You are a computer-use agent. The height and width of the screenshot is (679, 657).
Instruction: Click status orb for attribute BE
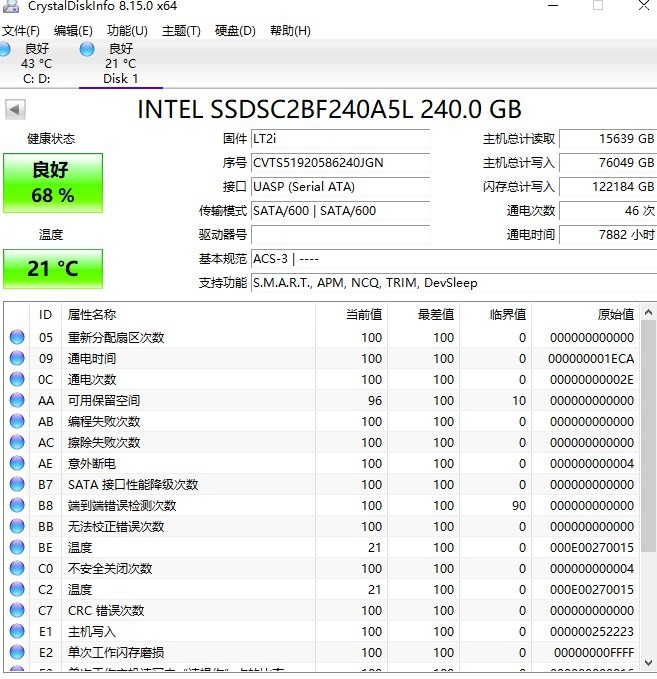coord(17,547)
